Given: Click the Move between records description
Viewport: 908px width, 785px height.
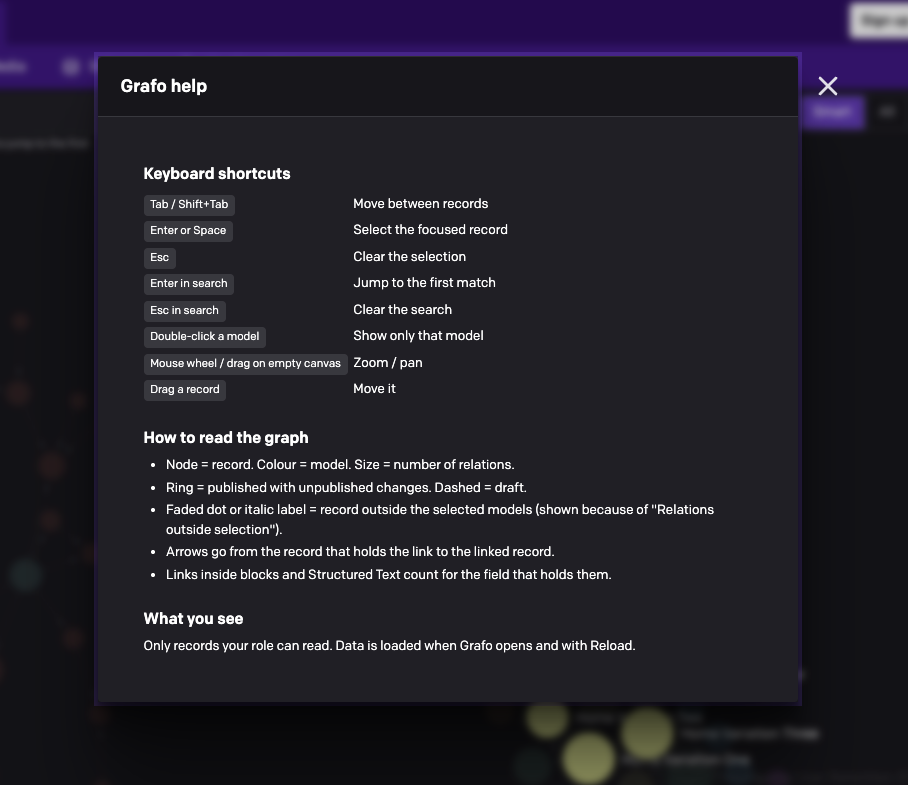Looking at the screenshot, I should (420, 204).
